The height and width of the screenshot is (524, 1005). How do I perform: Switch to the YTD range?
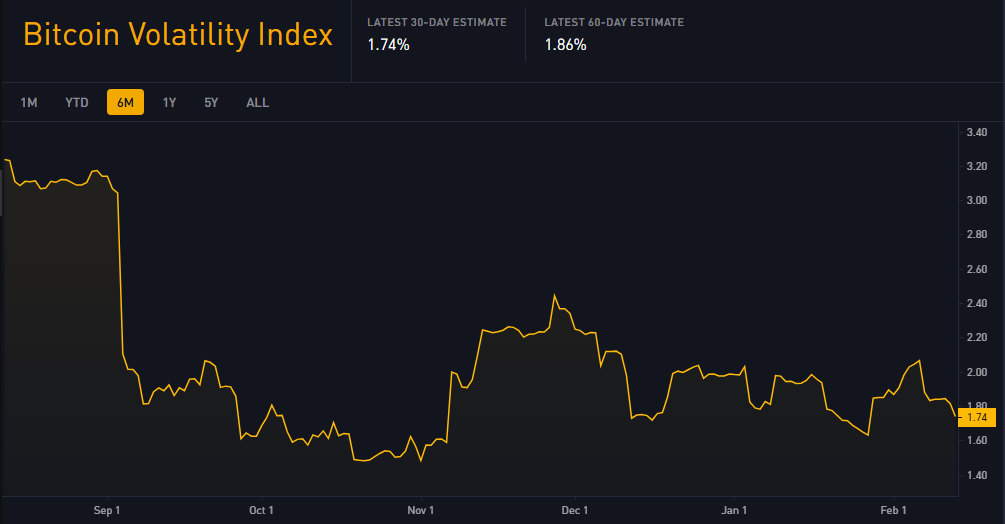pos(77,102)
